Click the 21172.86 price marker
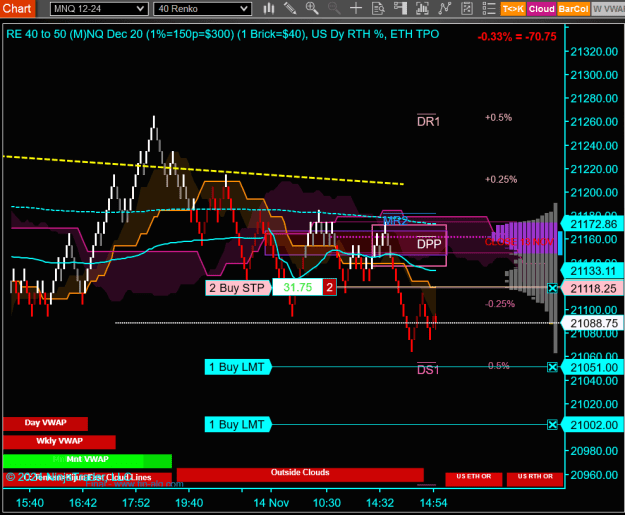 coord(593,224)
